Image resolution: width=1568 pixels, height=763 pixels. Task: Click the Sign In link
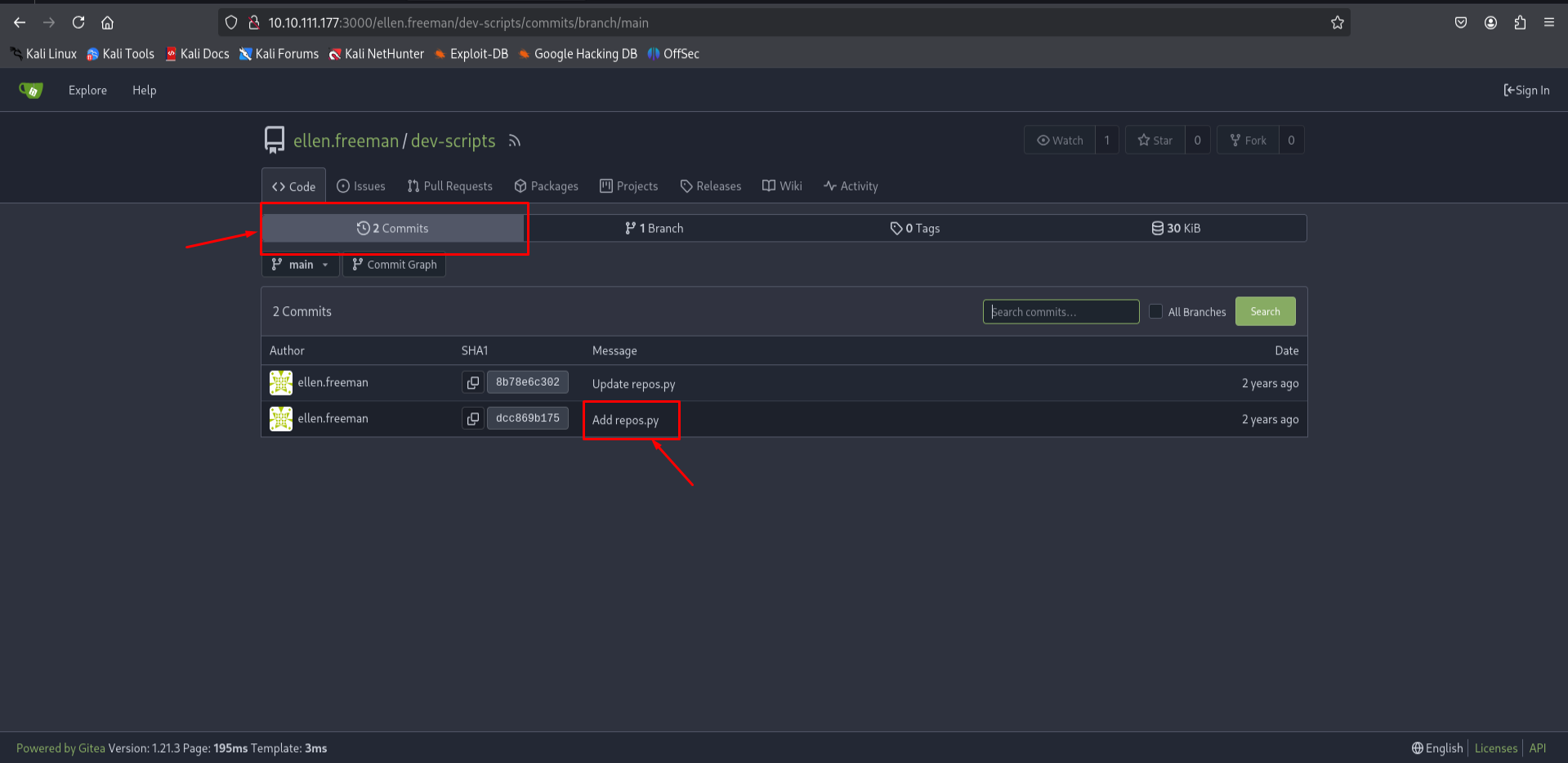pos(1526,90)
